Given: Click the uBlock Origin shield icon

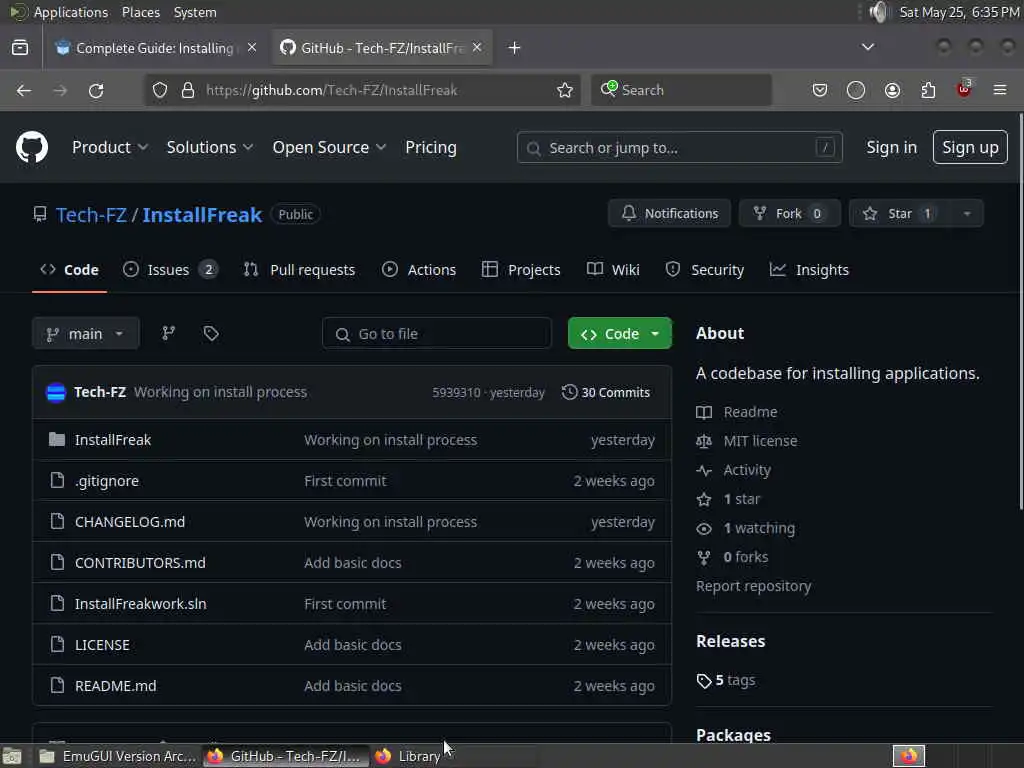Looking at the screenshot, I should pos(964,89).
